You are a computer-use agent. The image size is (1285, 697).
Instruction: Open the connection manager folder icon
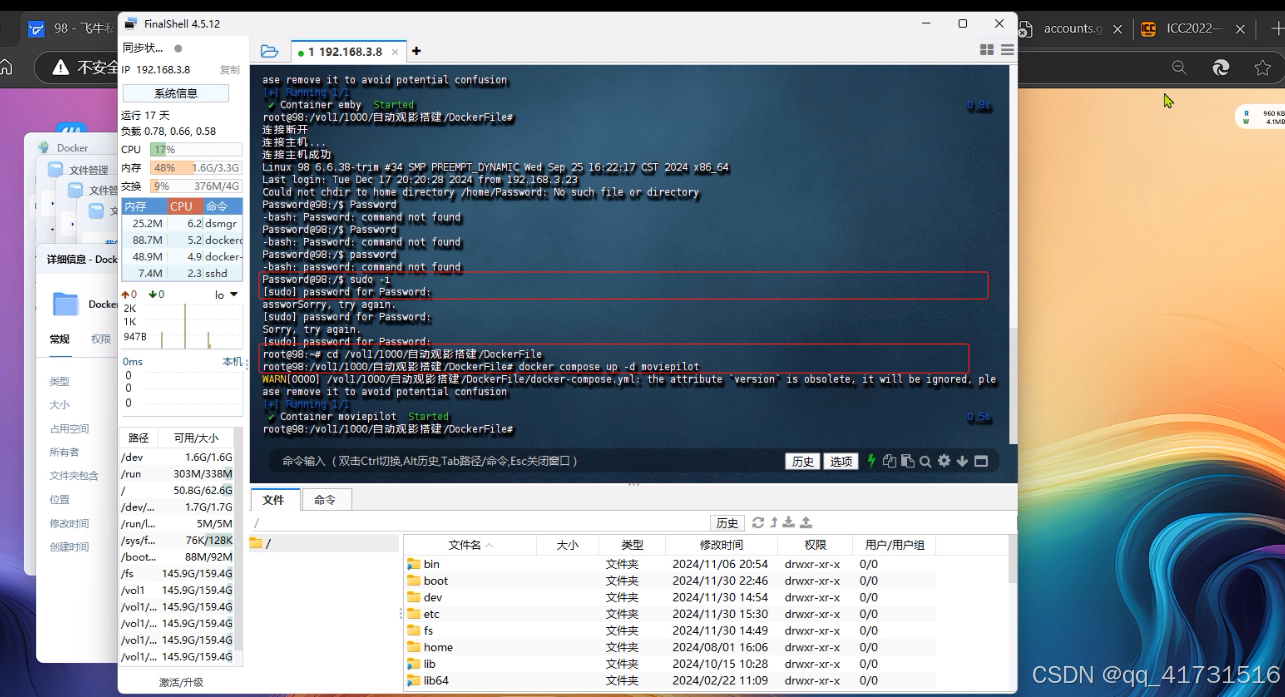(x=269, y=51)
